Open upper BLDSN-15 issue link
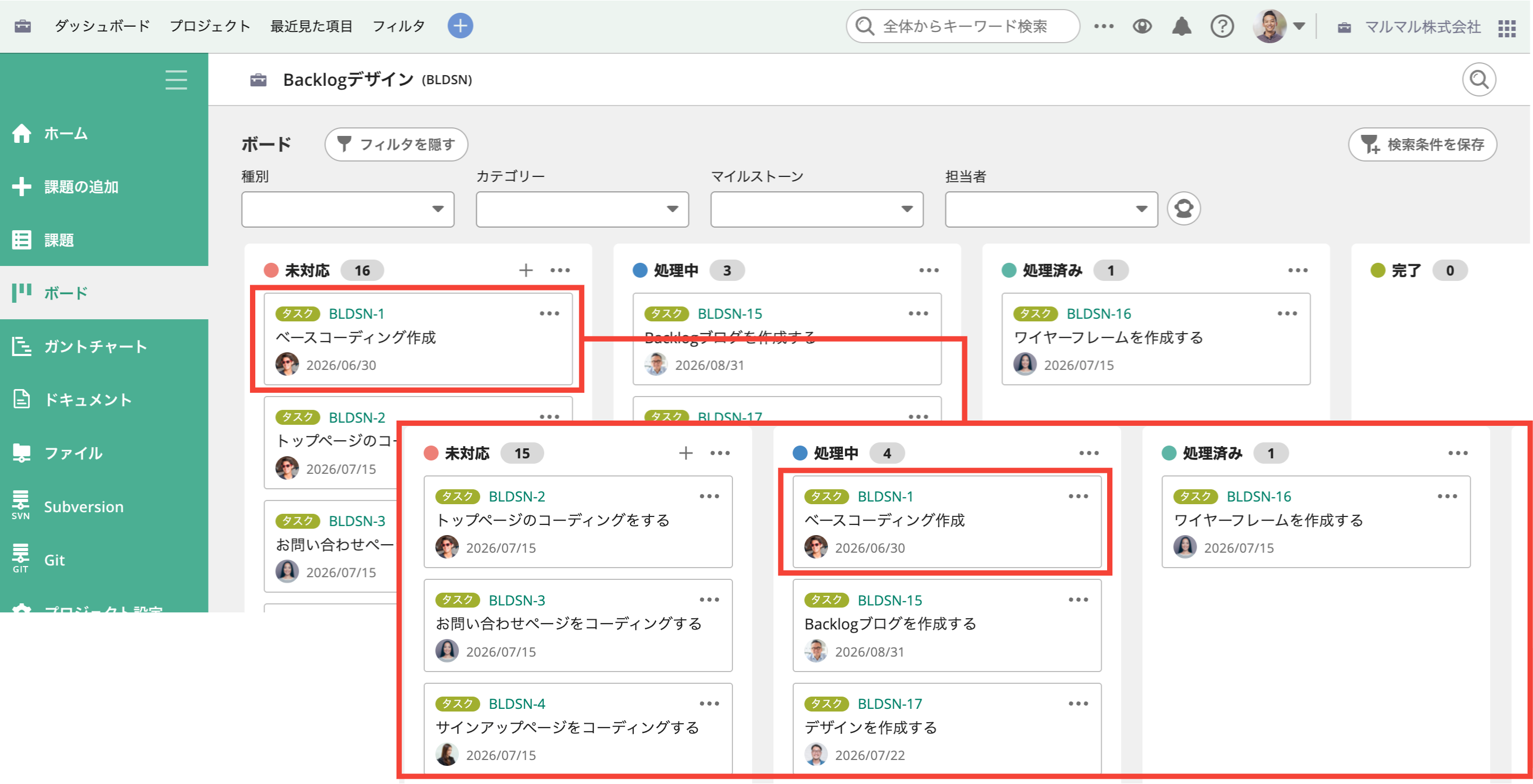 pyautogui.click(x=730, y=313)
